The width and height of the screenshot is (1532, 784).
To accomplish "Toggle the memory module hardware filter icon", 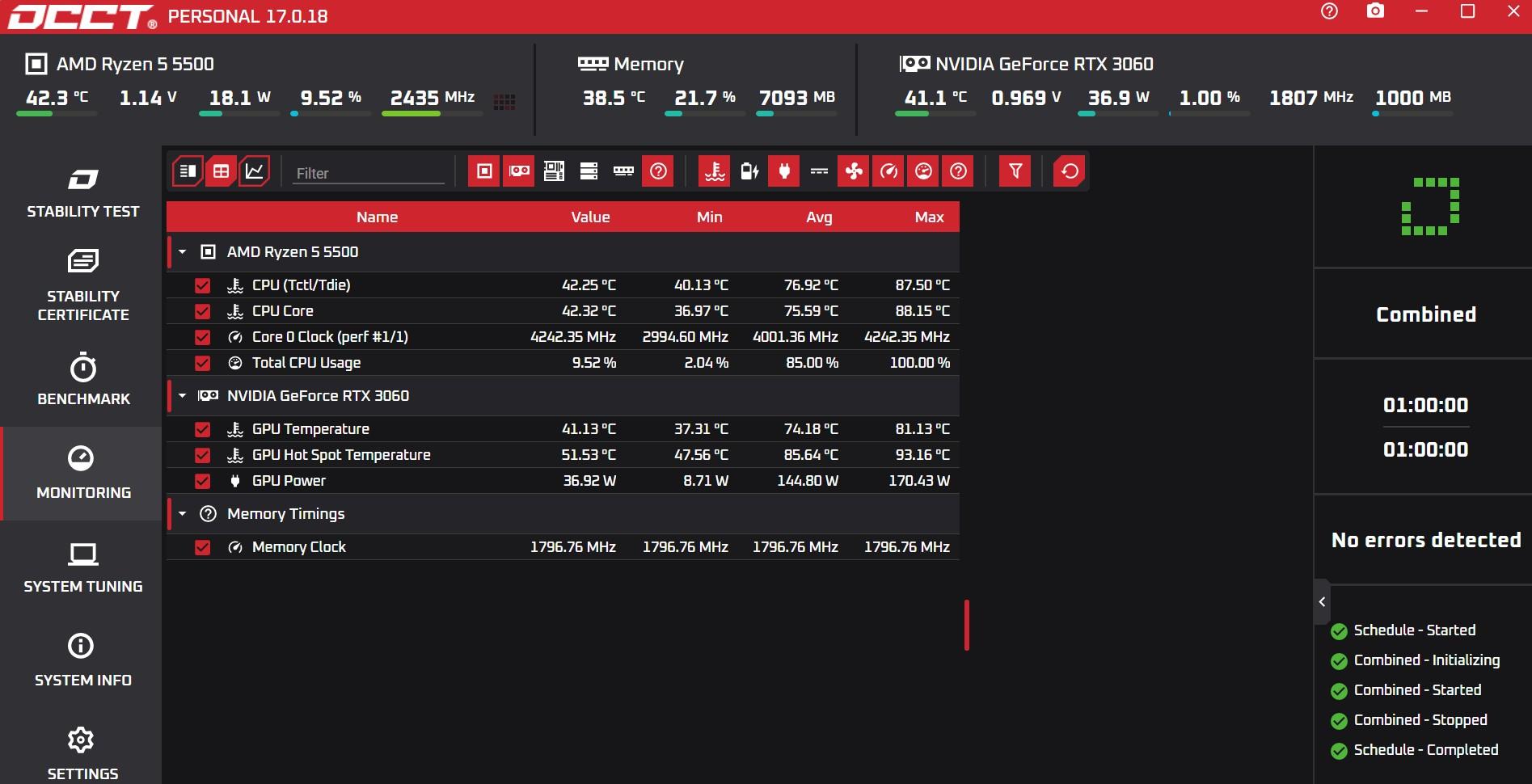I will tap(623, 171).
